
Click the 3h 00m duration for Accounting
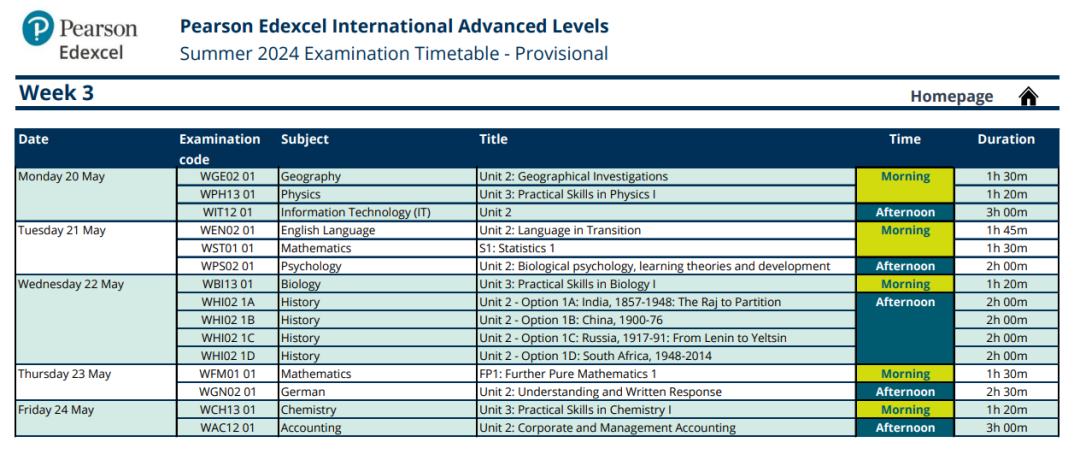click(x=1006, y=427)
